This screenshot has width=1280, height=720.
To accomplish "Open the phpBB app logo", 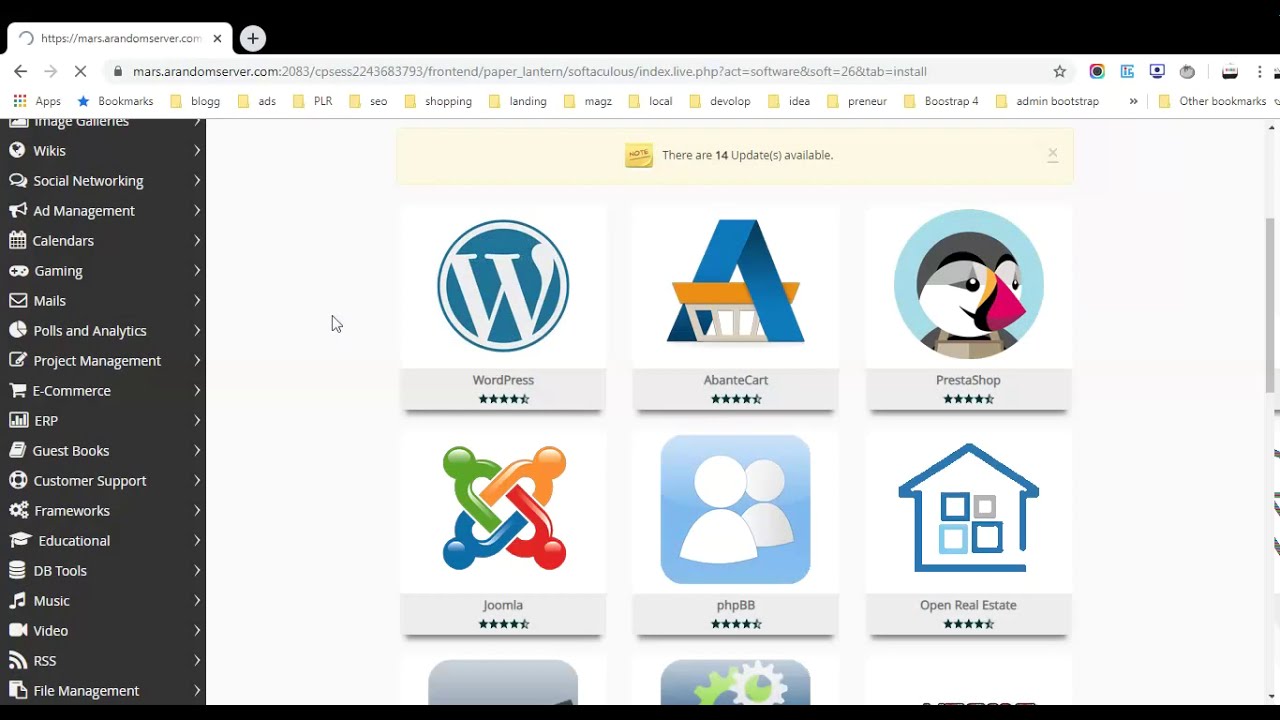I will coord(735,509).
